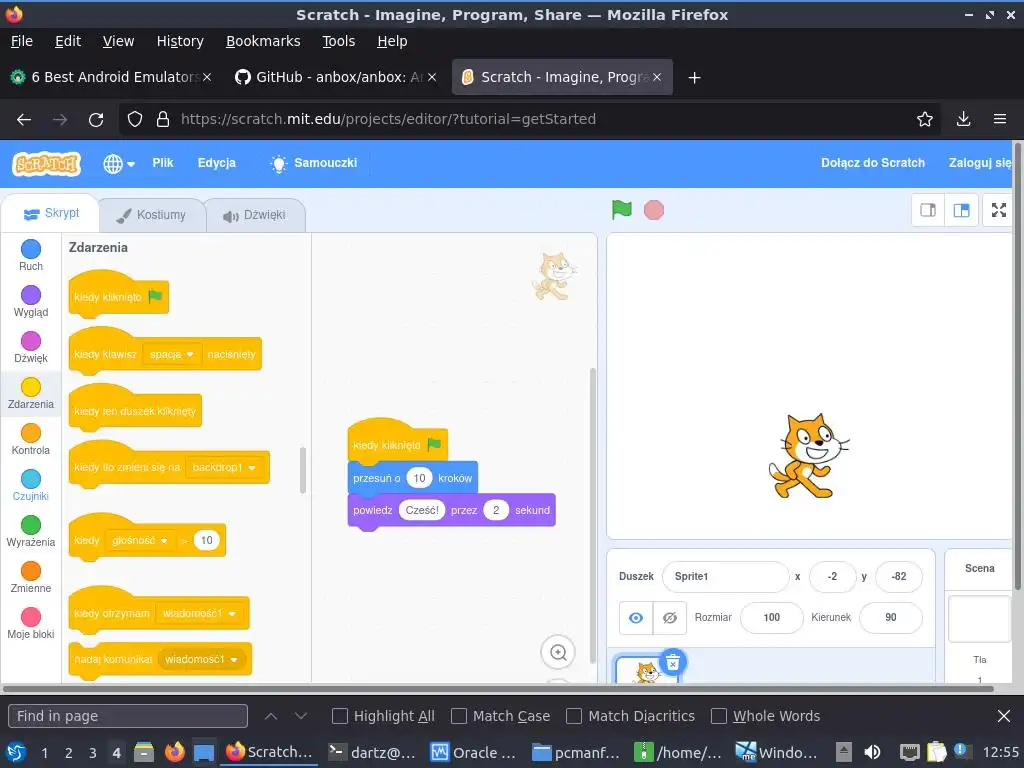The height and width of the screenshot is (768, 1024).
Task: Open the Firefox Bookmarks menu
Action: click(x=263, y=41)
